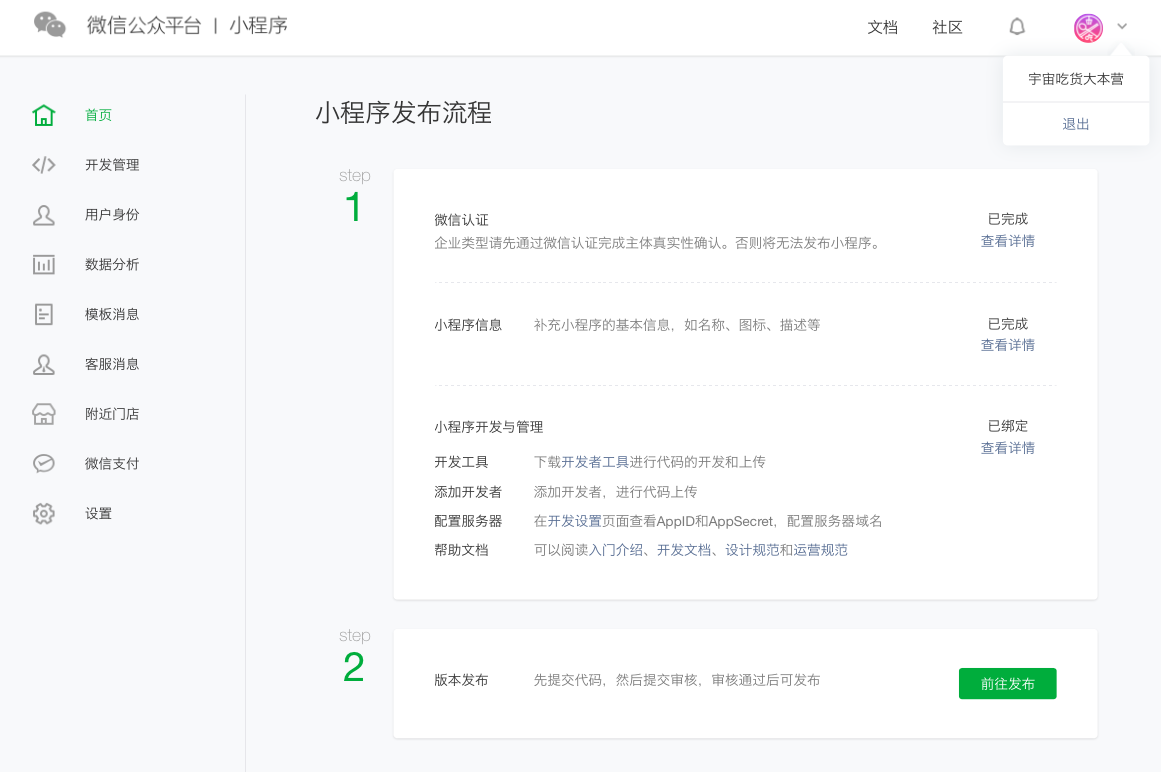Select the 客服消息 customer service icon
The image size is (1161, 772).
44,364
